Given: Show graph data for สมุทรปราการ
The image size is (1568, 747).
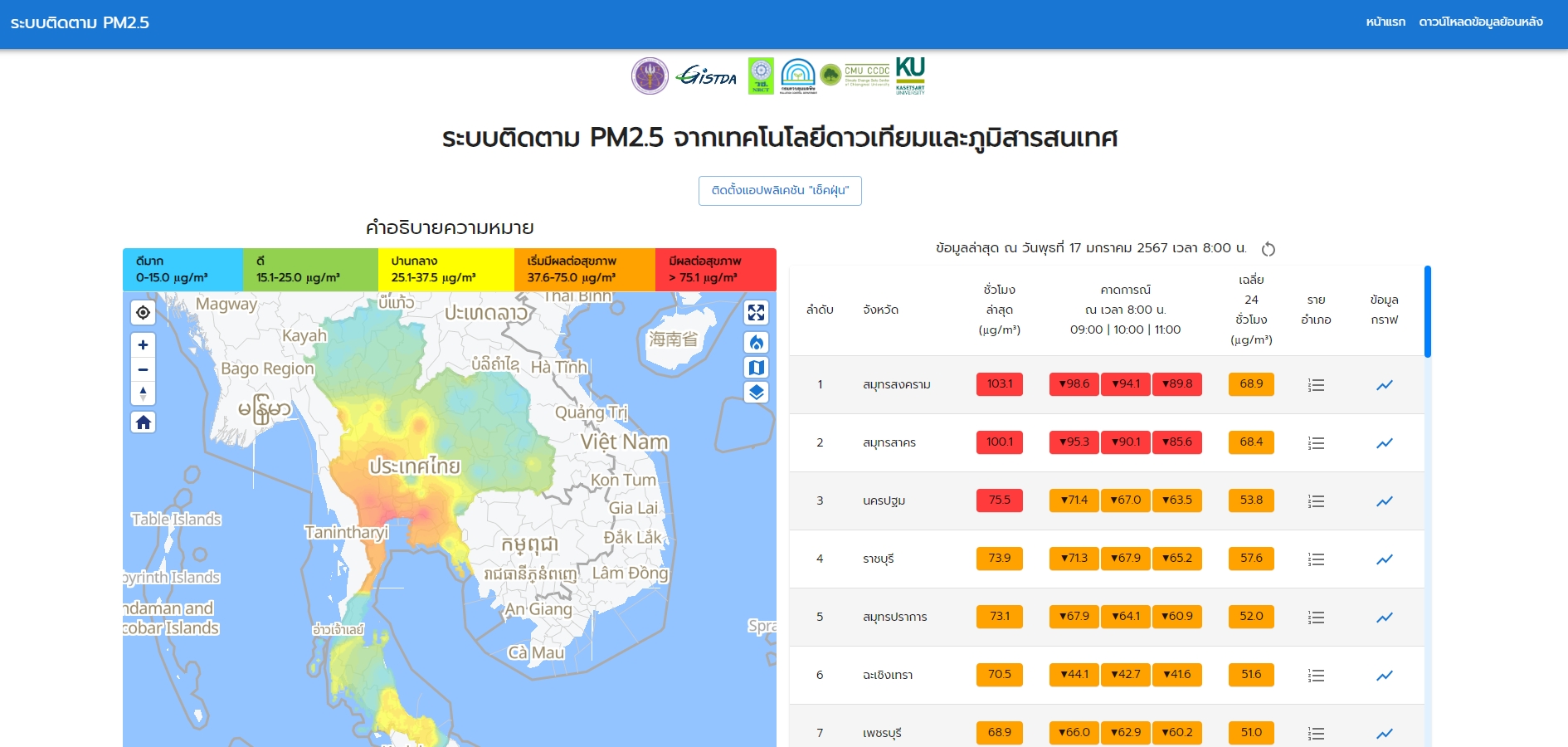Looking at the screenshot, I should (x=1385, y=618).
